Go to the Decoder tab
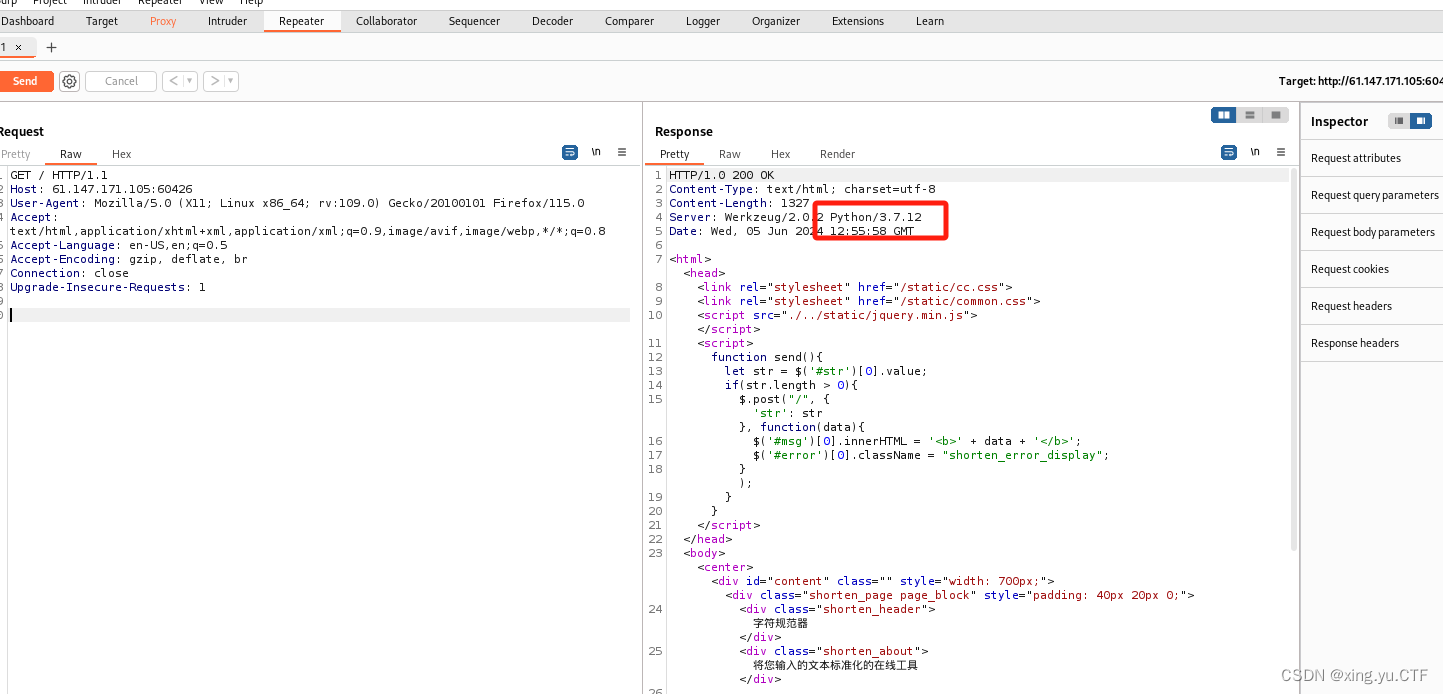Viewport: 1443px width, 694px height. coord(552,21)
